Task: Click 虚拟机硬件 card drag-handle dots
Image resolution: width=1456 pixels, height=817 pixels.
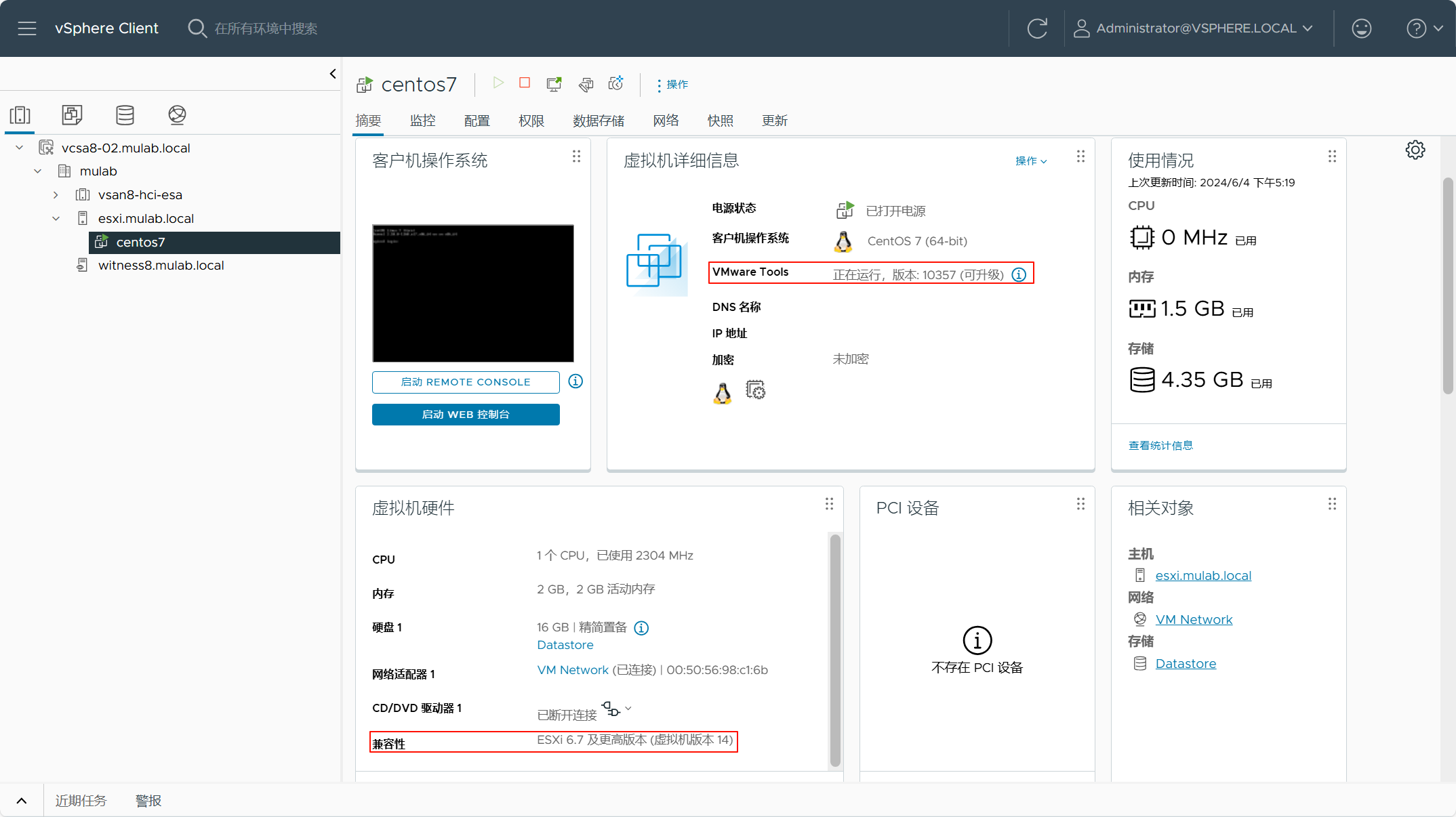Action: coord(829,504)
